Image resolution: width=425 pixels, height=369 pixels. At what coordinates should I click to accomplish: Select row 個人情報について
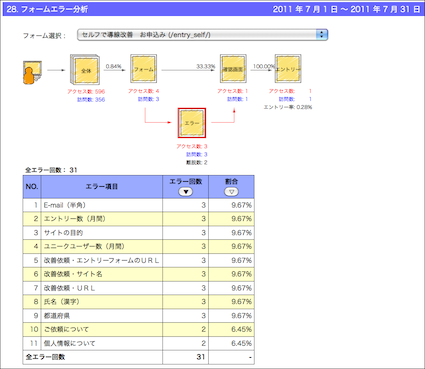[x=138, y=343]
